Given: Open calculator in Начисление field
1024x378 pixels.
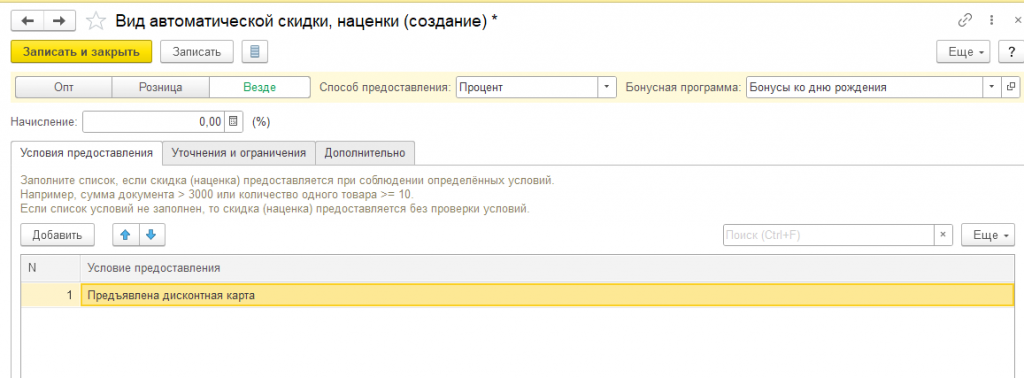Looking at the screenshot, I should tap(234, 121).
